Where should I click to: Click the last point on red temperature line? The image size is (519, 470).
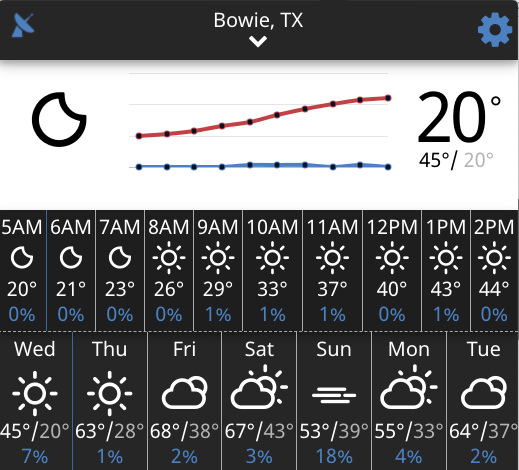click(388, 98)
